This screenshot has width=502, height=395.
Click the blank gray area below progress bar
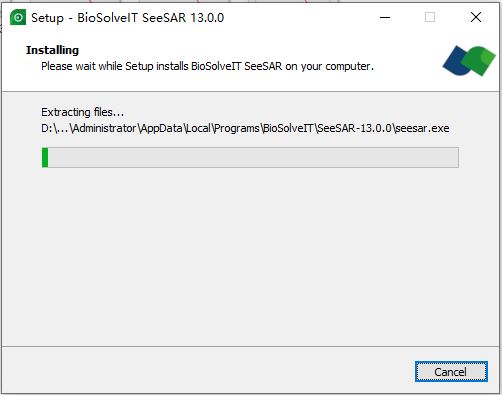click(250, 257)
